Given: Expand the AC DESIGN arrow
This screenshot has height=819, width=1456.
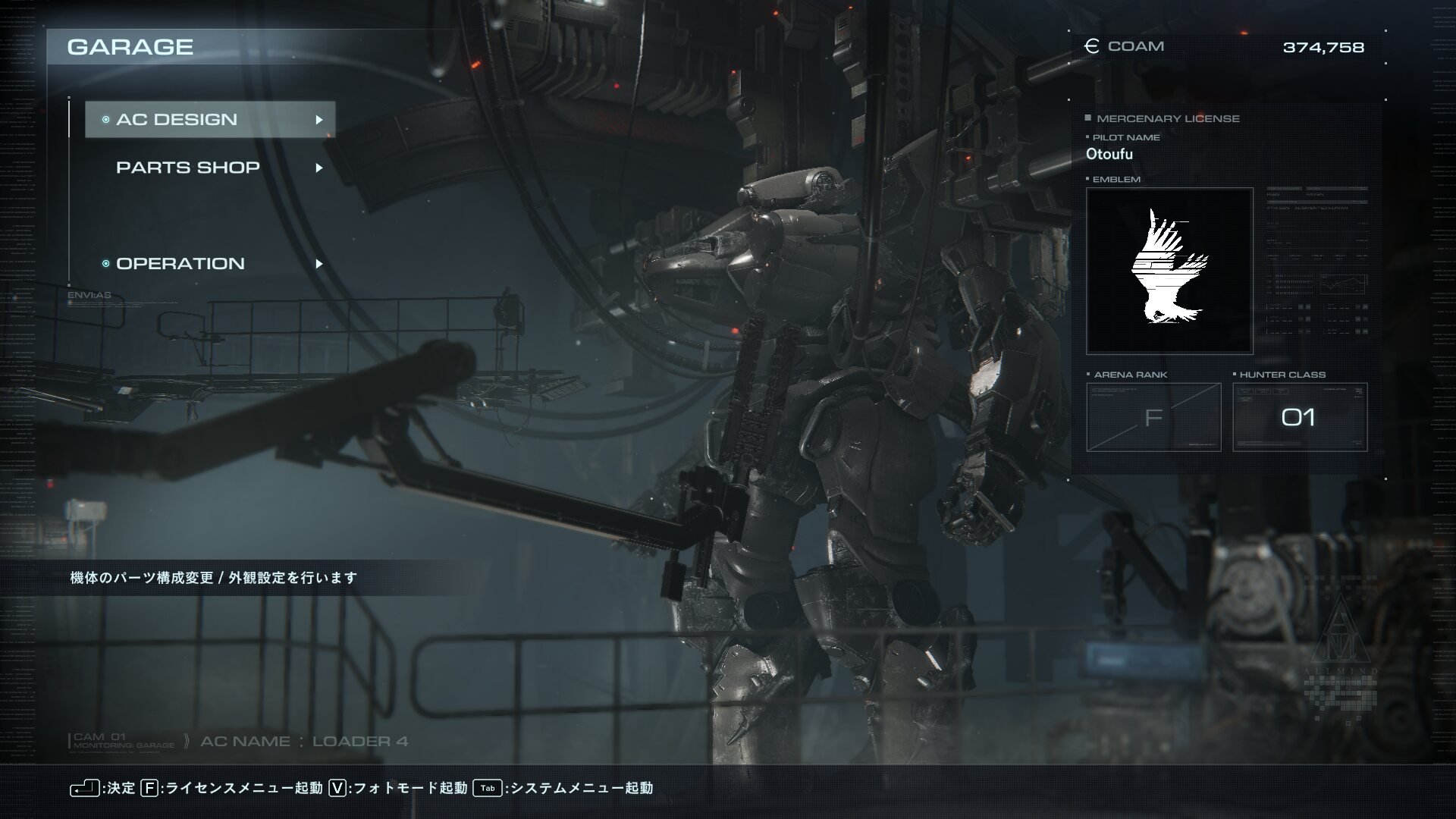Looking at the screenshot, I should click(x=319, y=120).
